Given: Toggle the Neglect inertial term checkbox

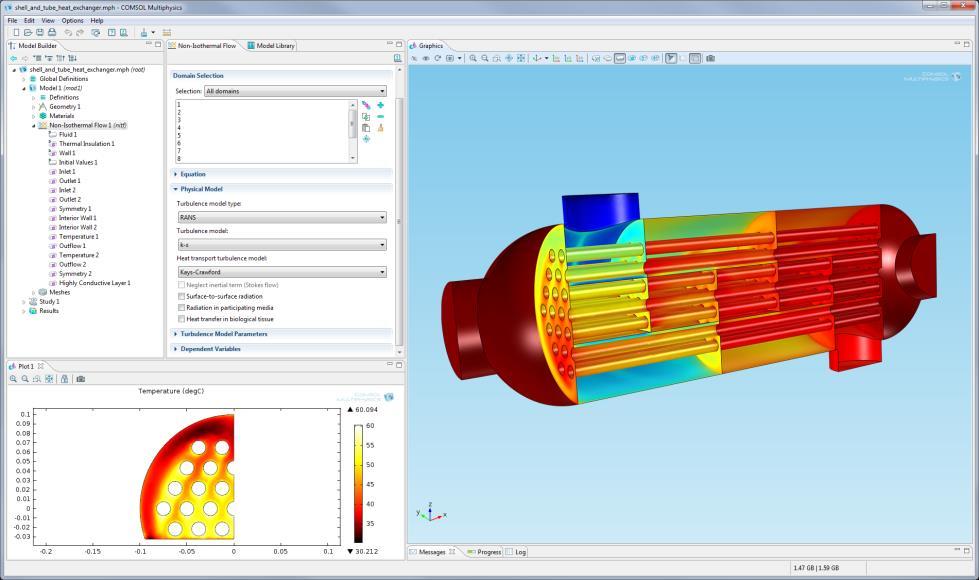Looking at the screenshot, I should click(x=182, y=285).
